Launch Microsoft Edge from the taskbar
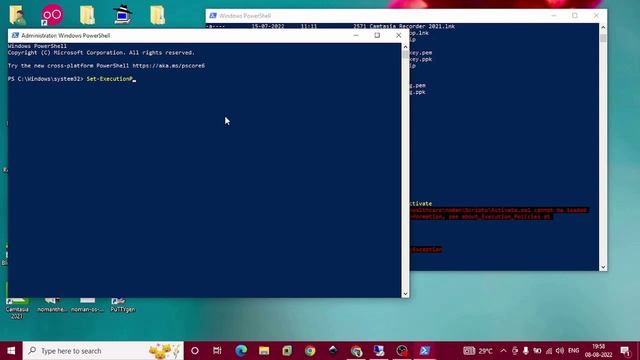640x360 pixels. click(x=241, y=351)
